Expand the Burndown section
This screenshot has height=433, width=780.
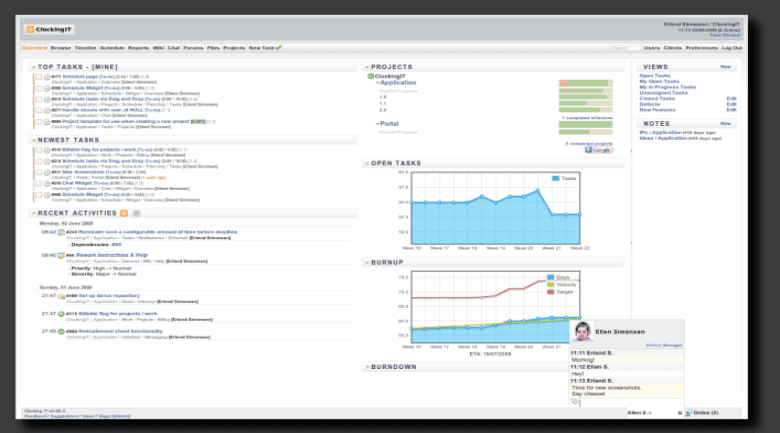click(x=367, y=367)
